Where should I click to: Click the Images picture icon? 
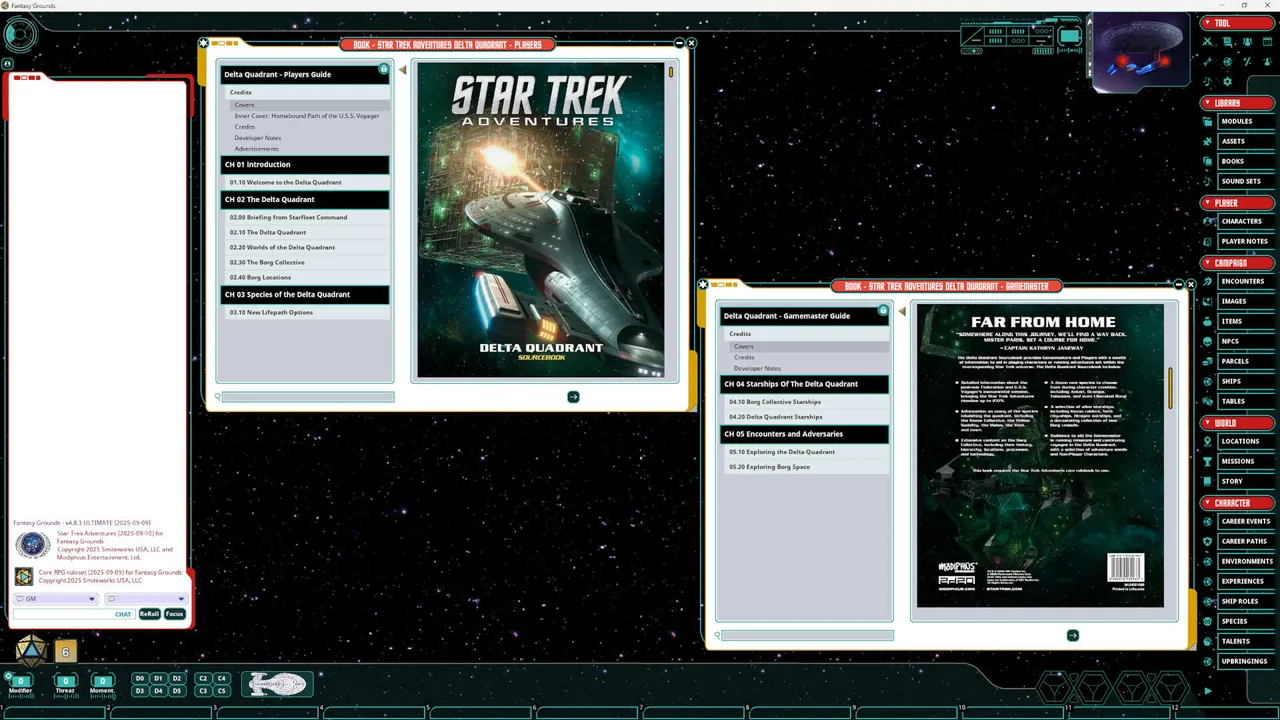coord(1208,301)
